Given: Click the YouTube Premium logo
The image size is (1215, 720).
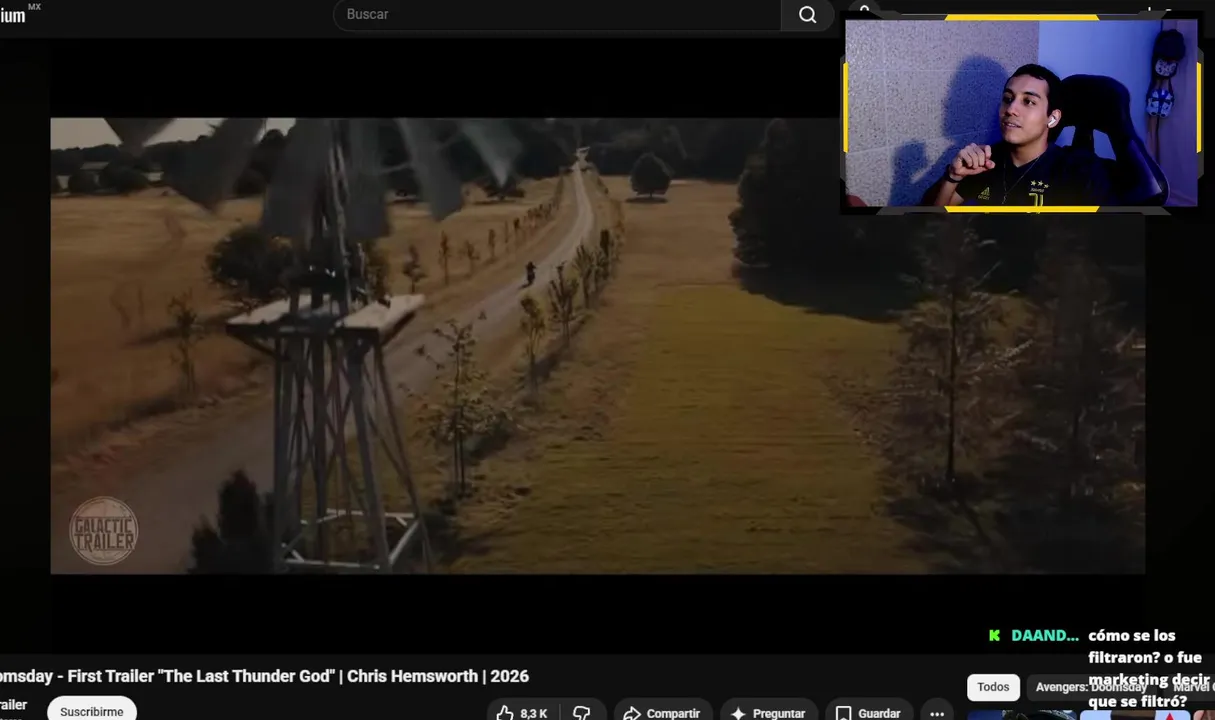Looking at the screenshot, I should [19, 14].
